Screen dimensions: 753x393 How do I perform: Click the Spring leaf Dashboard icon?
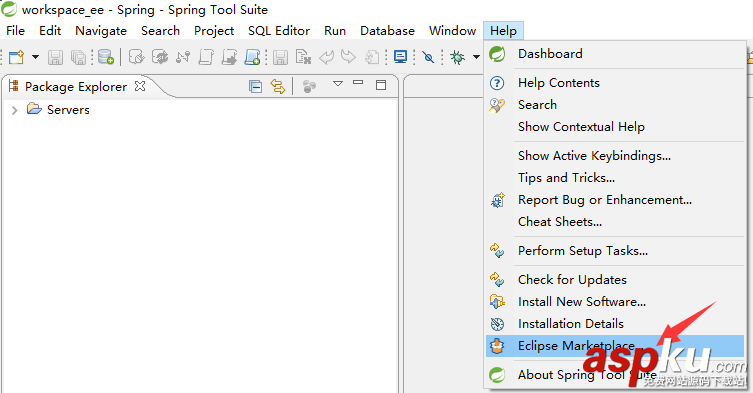tap(497, 54)
